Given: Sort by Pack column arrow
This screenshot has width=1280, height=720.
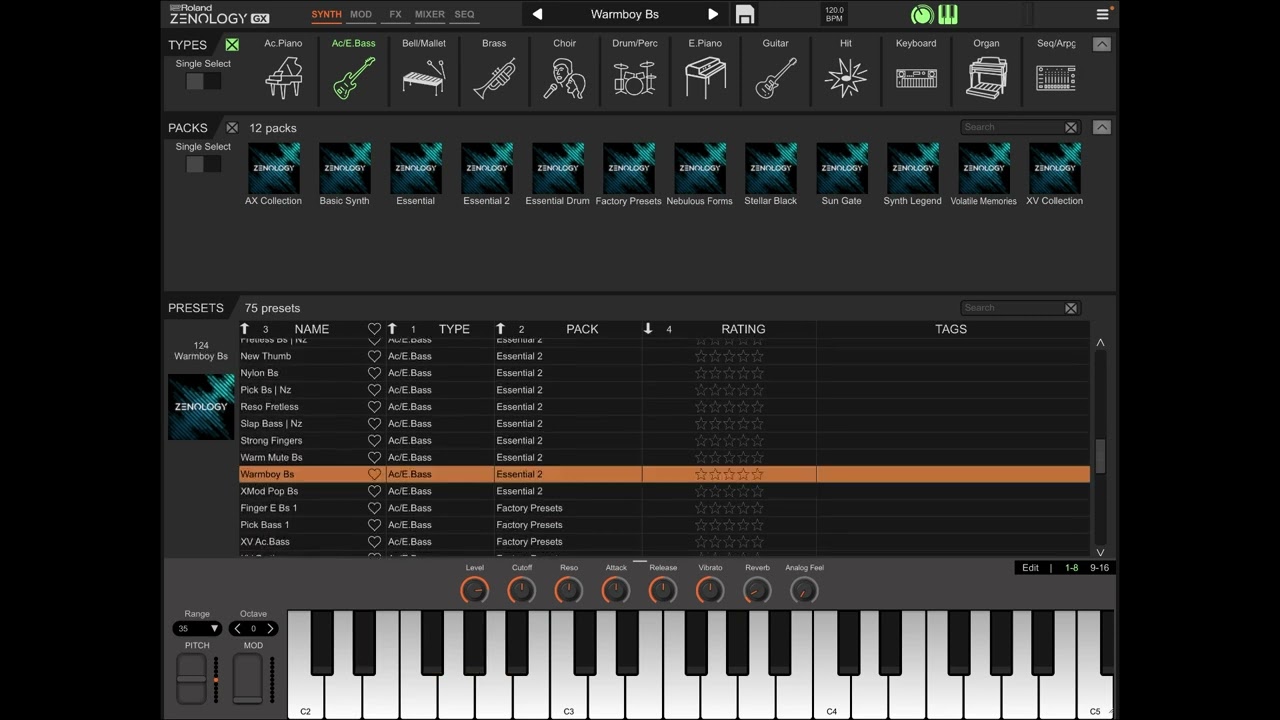Looking at the screenshot, I should tap(500, 329).
